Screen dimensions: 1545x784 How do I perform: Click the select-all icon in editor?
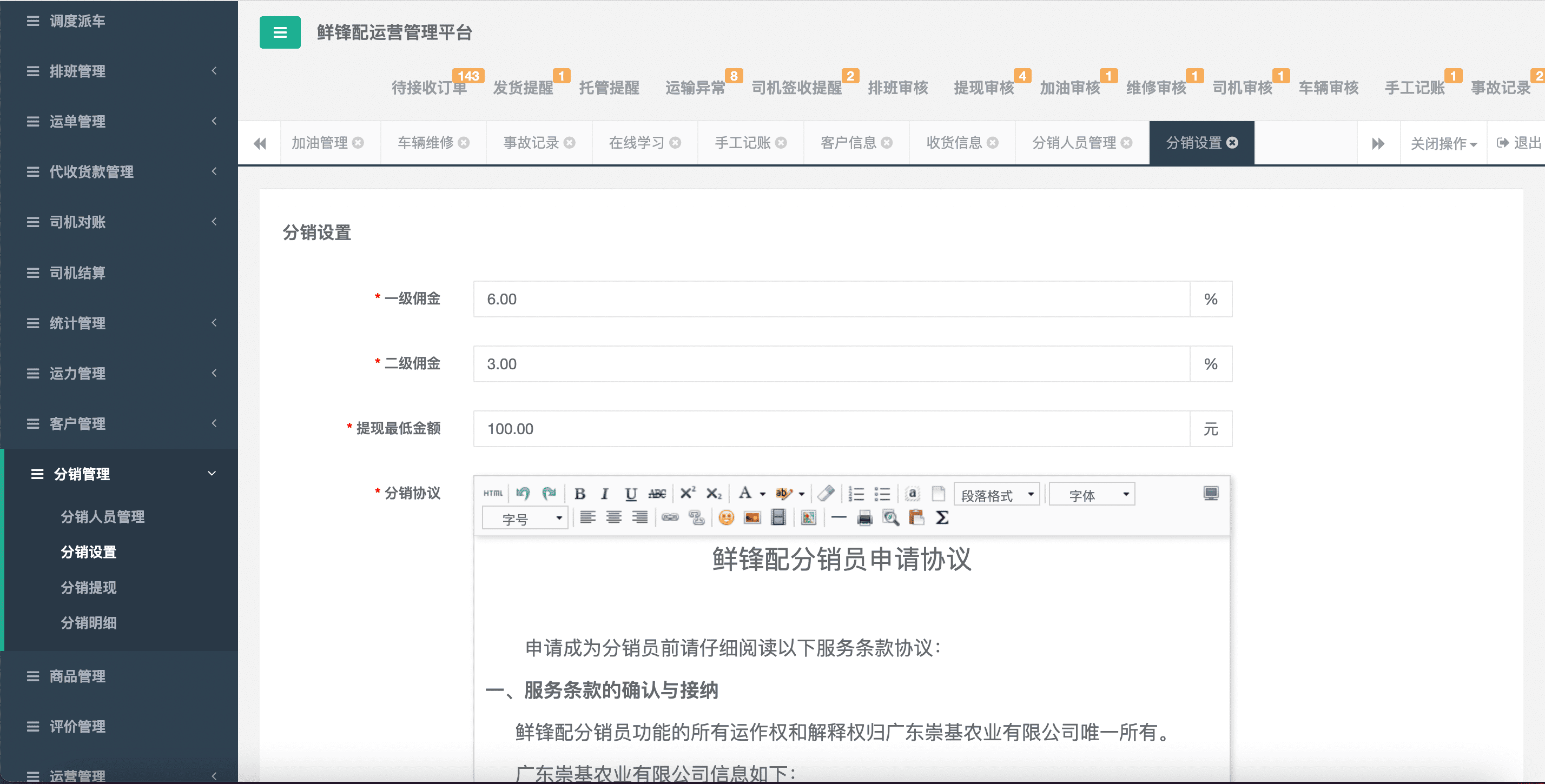[x=912, y=493]
